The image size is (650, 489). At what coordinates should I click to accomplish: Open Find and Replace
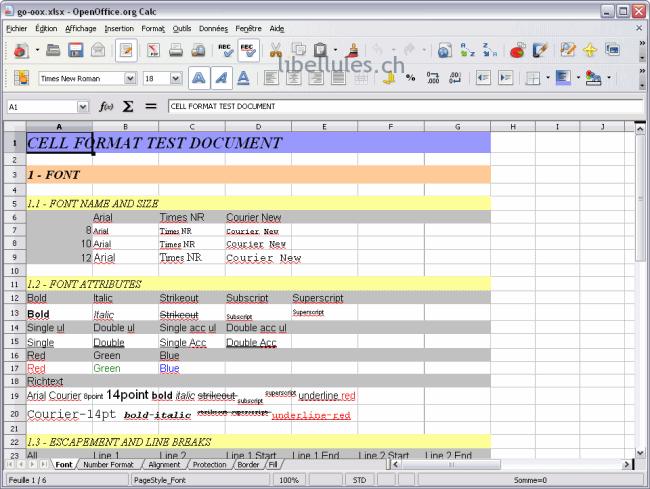(x=568, y=50)
